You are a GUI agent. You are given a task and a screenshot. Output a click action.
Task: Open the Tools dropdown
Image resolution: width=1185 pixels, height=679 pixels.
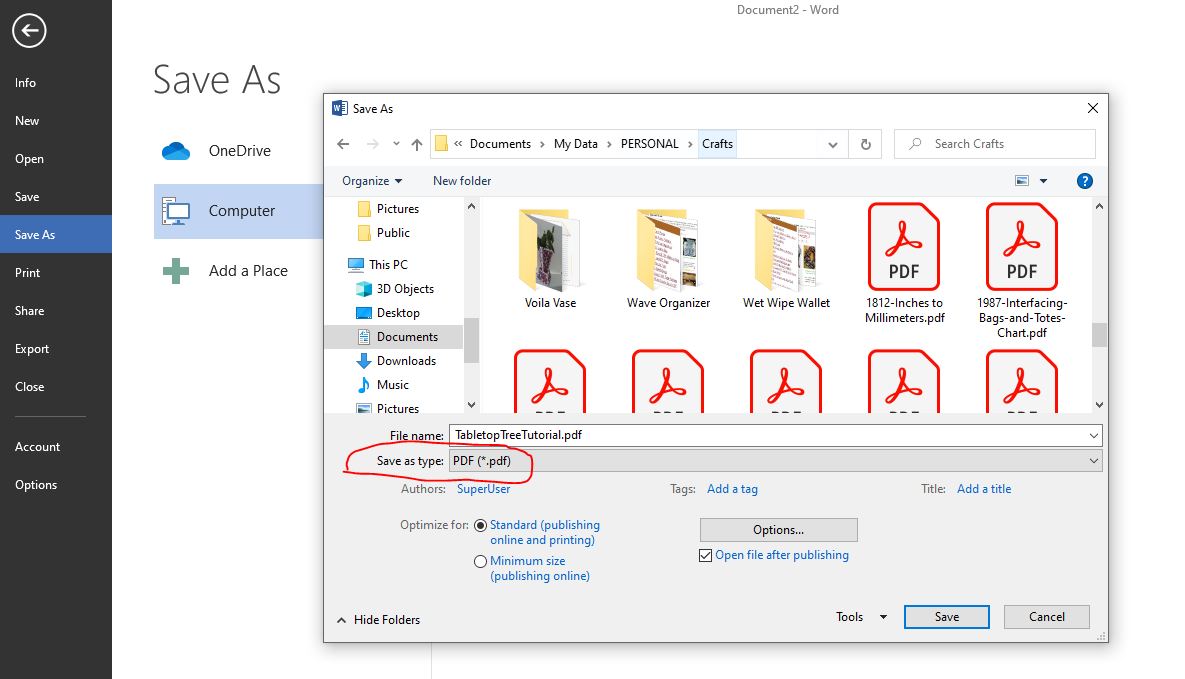coord(858,617)
